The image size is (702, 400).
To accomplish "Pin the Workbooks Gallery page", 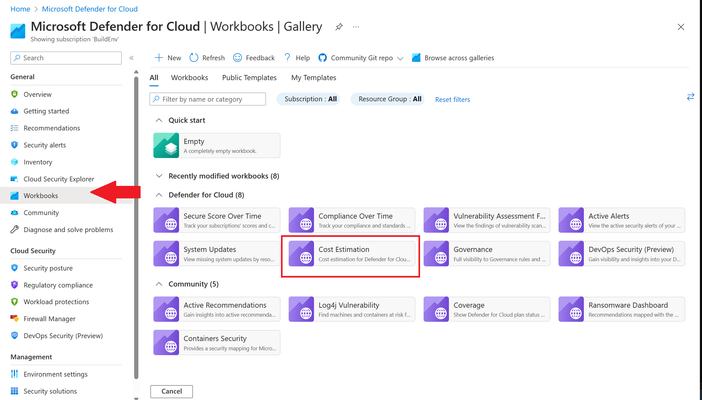I will (339, 27).
